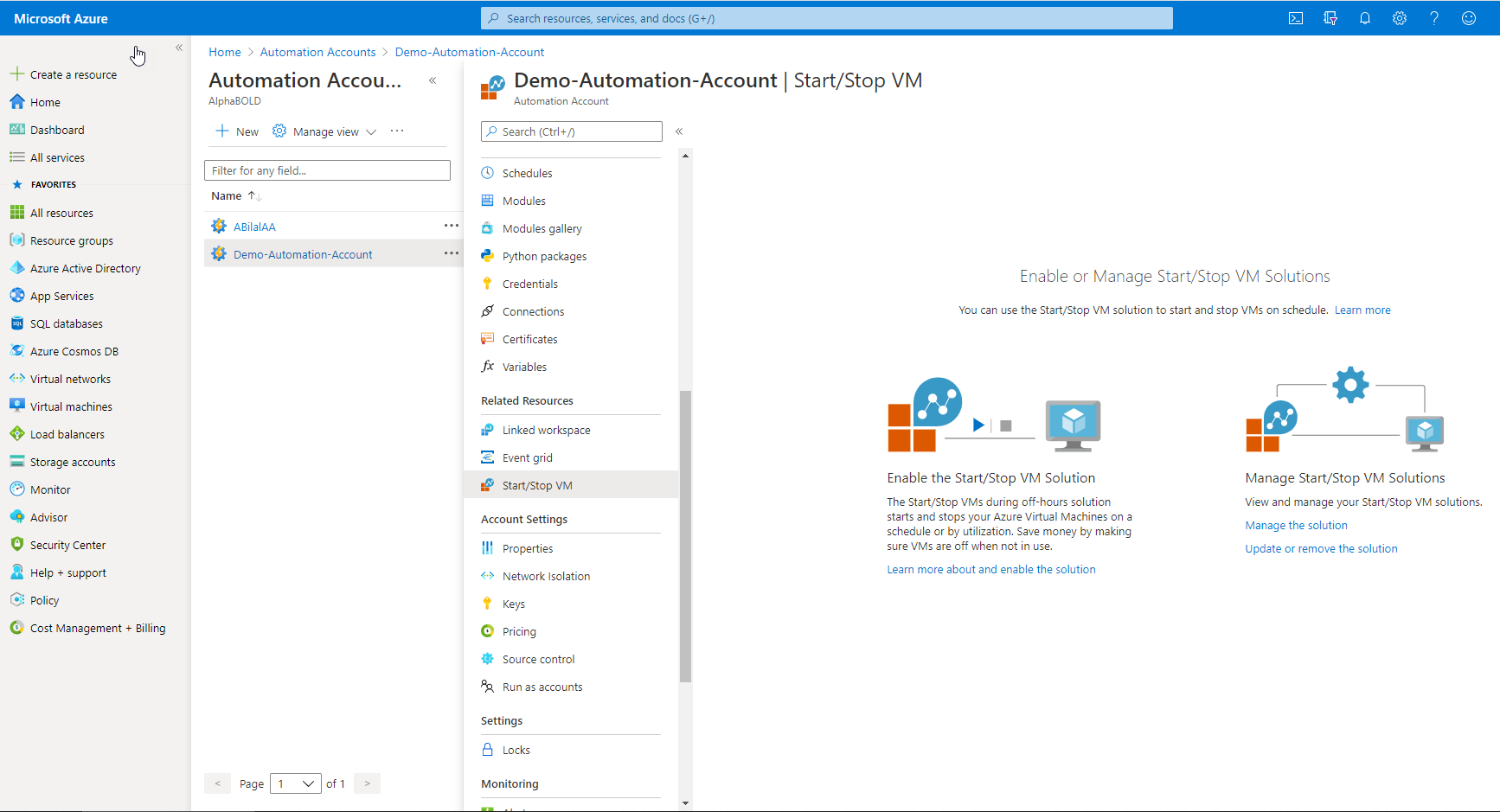
Task: Click the Security Center shield icon
Action: (x=16, y=545)
